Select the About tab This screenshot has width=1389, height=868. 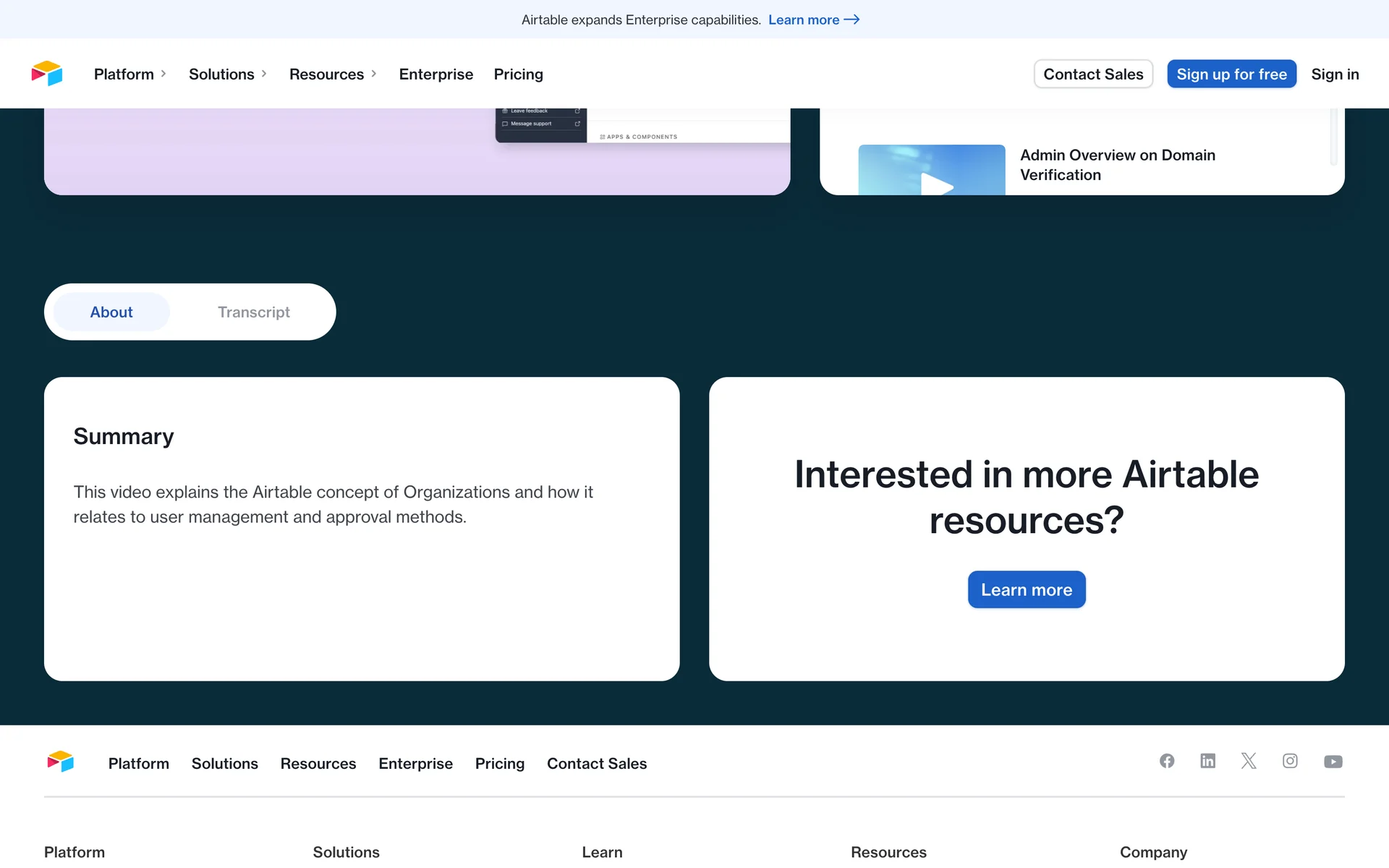(x=111, y=312)
